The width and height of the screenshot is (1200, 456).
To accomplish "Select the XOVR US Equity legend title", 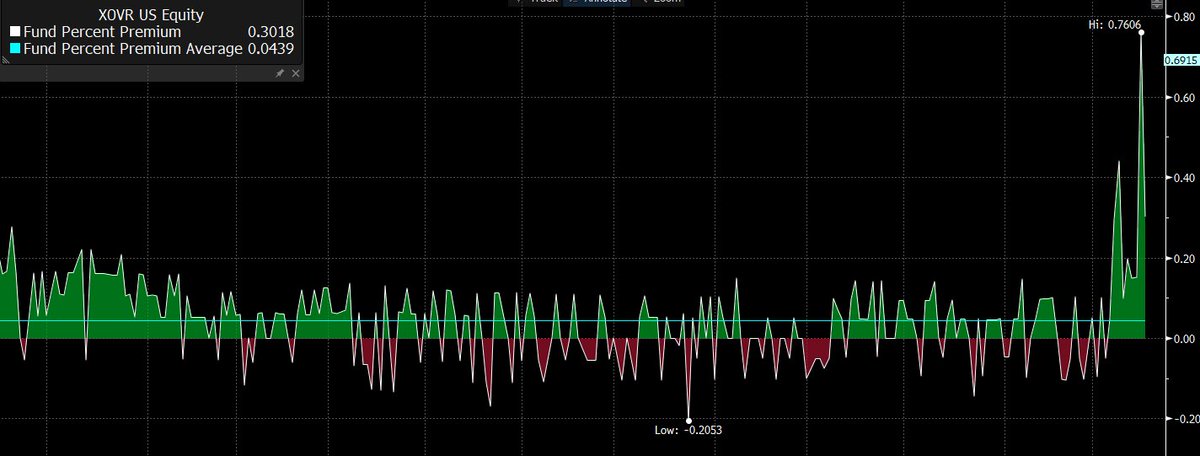I will [153, 16].
